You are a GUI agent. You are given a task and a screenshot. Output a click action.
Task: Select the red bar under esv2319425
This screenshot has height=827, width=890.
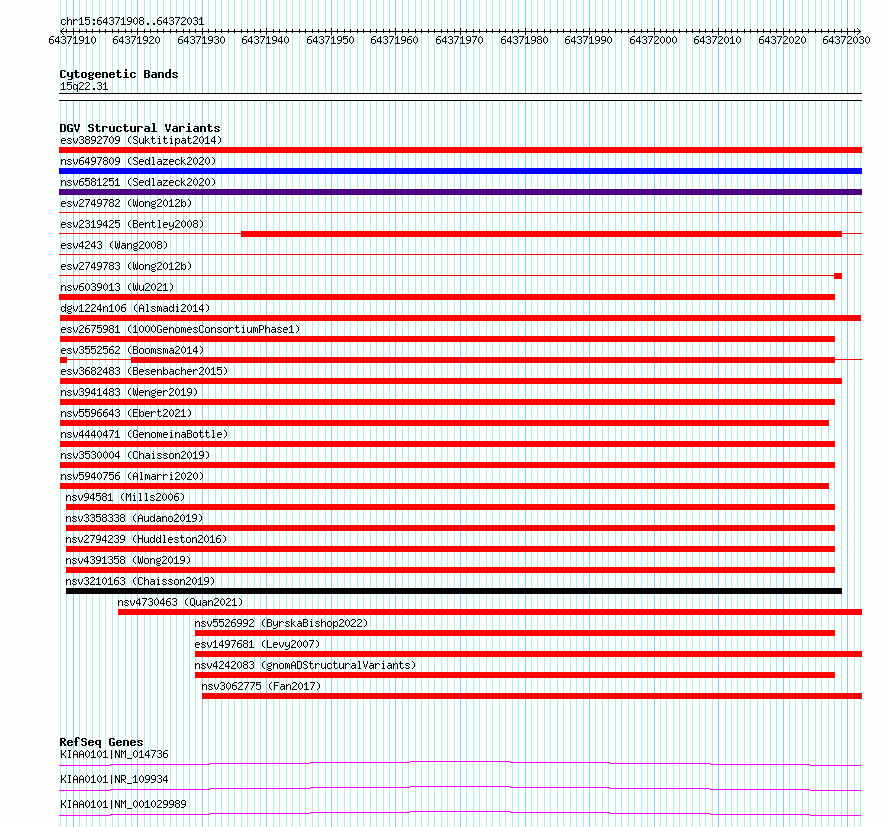541,234
